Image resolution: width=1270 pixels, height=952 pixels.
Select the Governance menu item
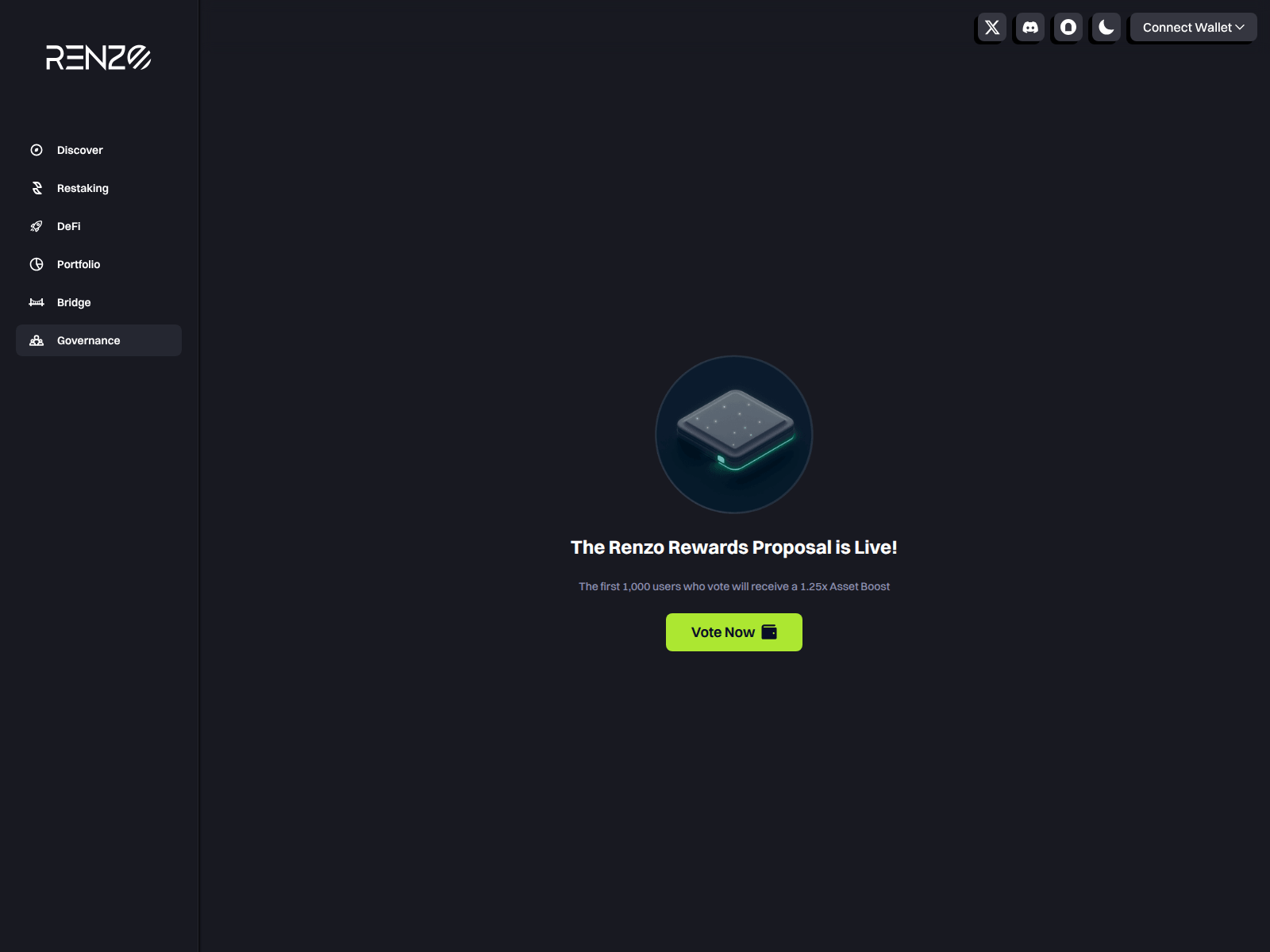click(x=98, y=340)
